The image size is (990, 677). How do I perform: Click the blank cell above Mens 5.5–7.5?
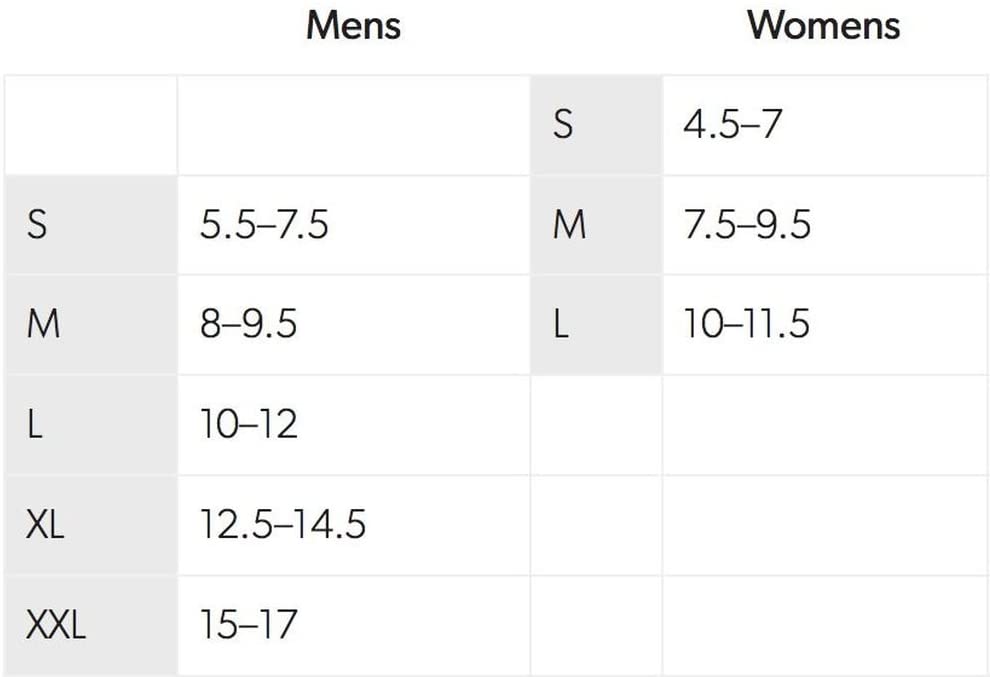click(x=353, y=125)
